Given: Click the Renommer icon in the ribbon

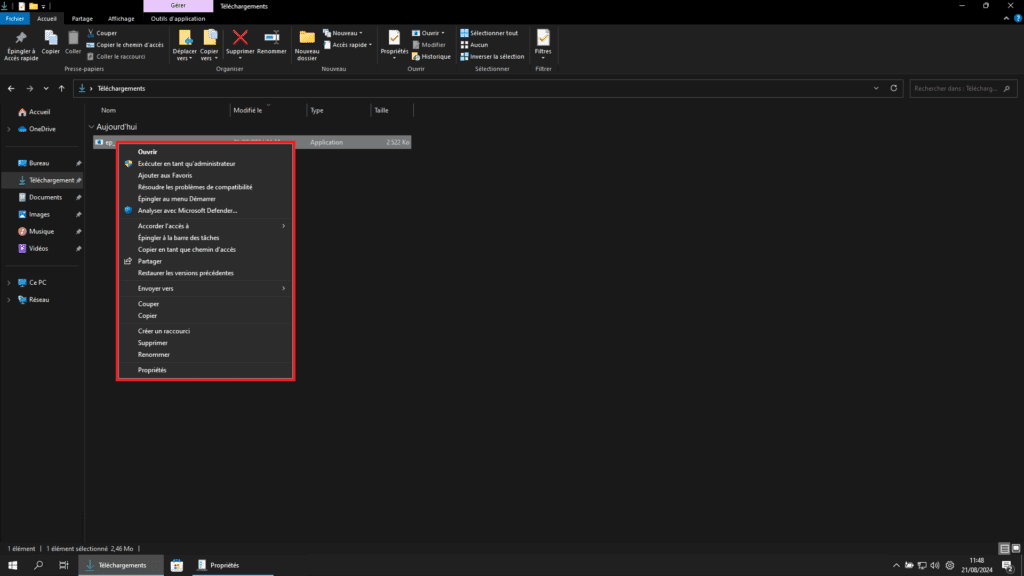Looking at the screenshot, I should click(271, 42).
